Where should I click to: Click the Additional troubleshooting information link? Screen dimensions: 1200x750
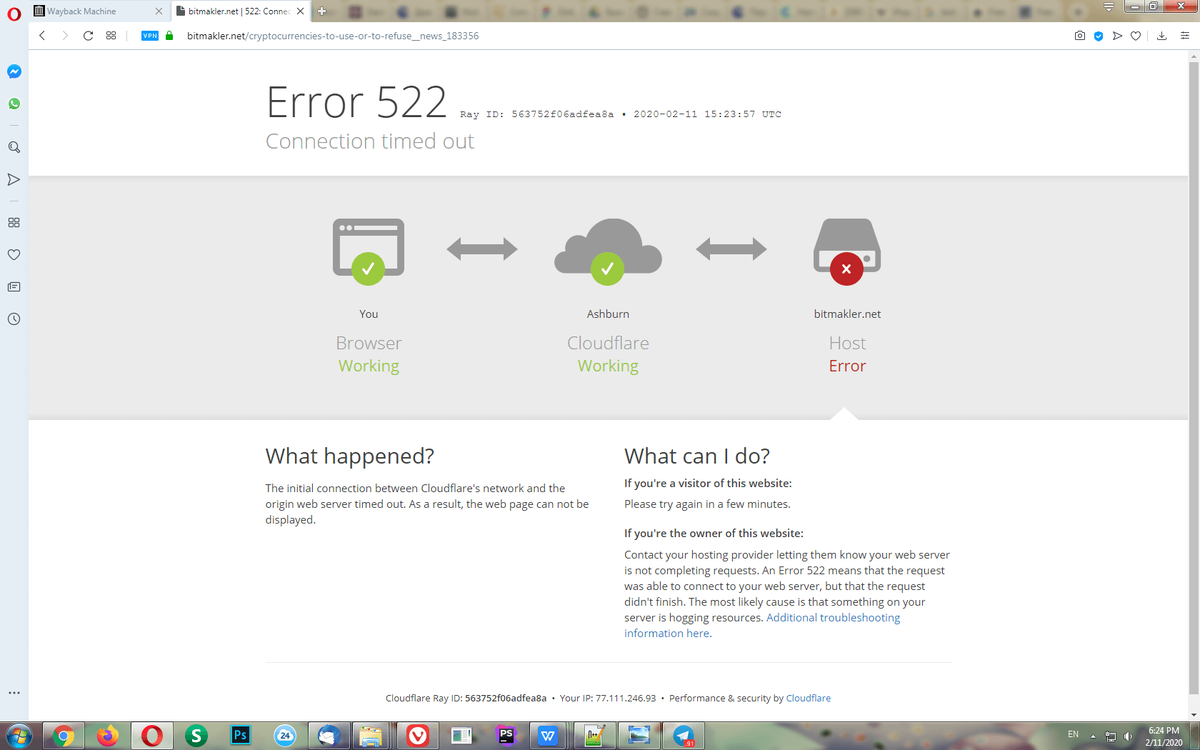tap(762, 625)
